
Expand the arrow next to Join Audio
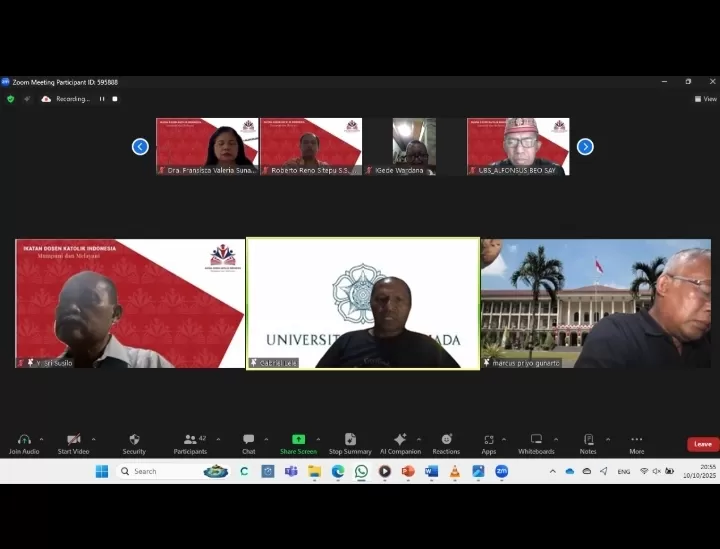43,438
